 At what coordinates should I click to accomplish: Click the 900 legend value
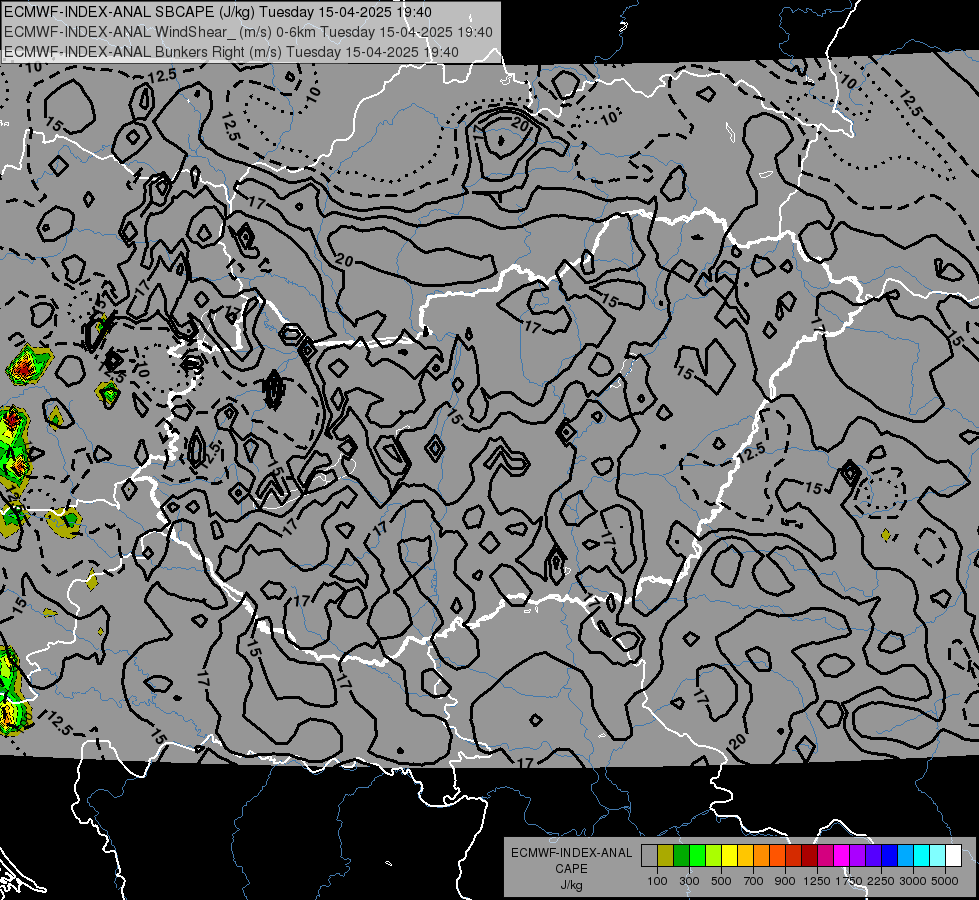(785, 881)
